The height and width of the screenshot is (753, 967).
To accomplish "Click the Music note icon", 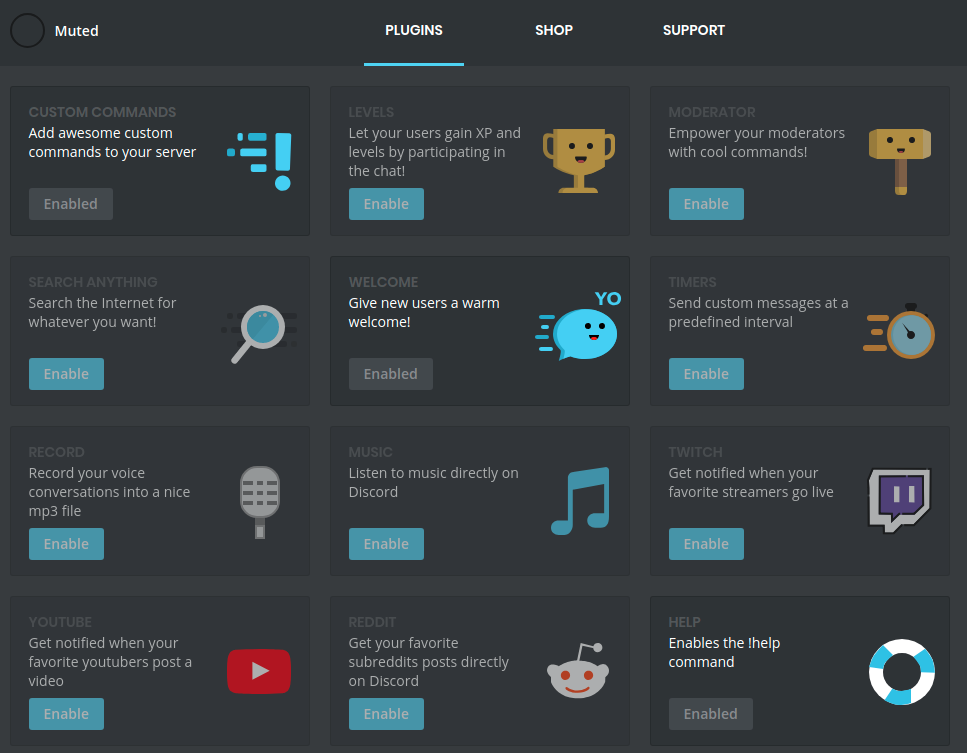I will [580, 501].
